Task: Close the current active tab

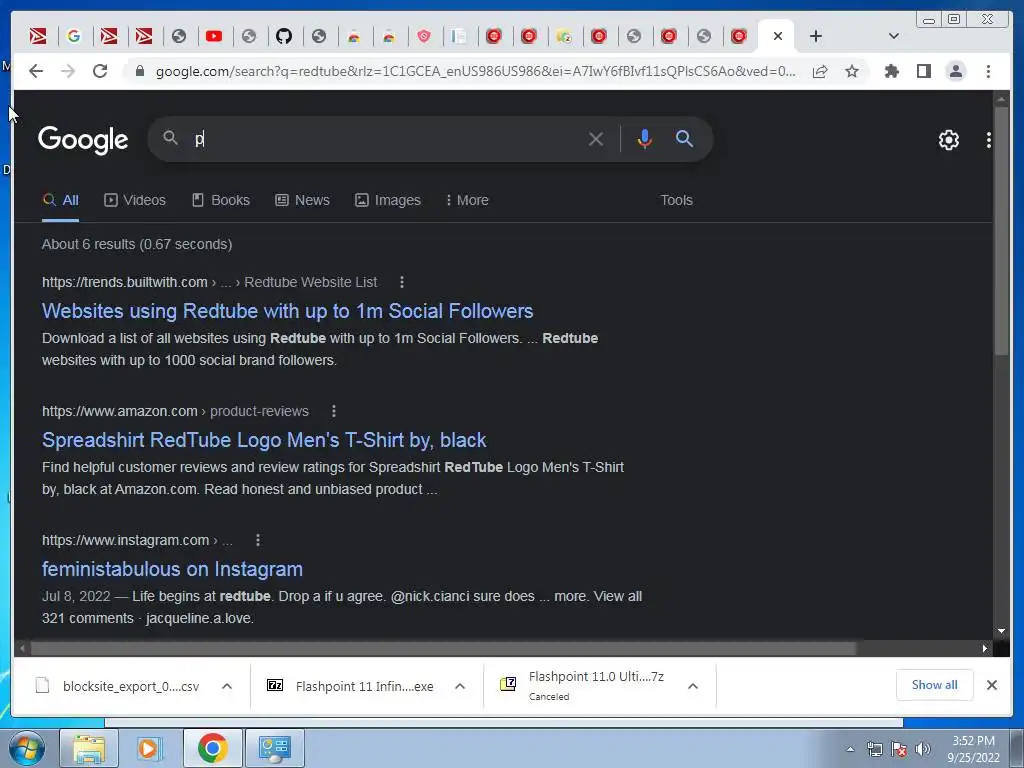Action: [x=777, y=36]
